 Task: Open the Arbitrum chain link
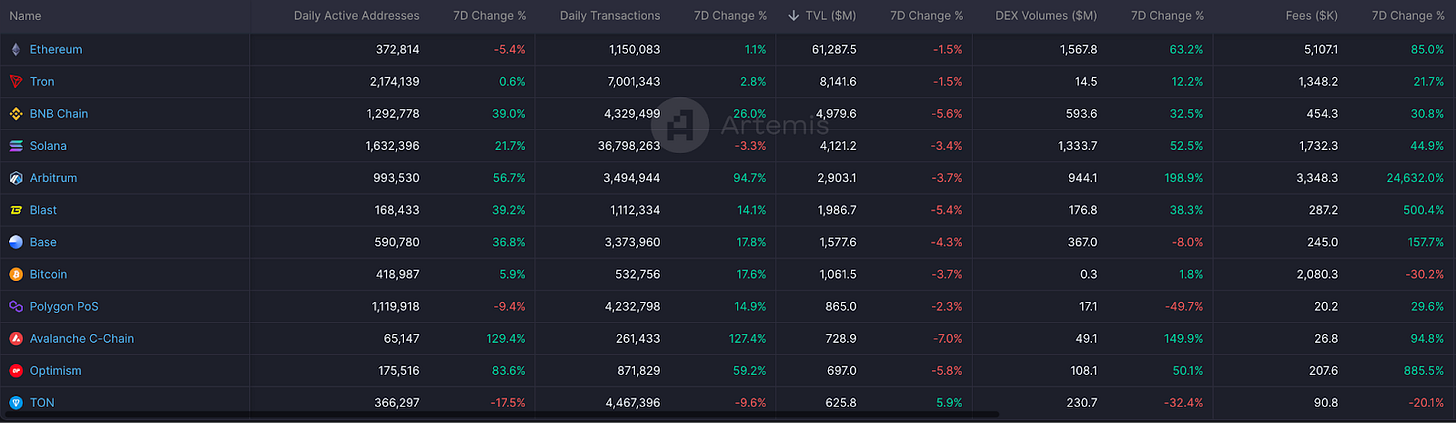tap(53, 178)
